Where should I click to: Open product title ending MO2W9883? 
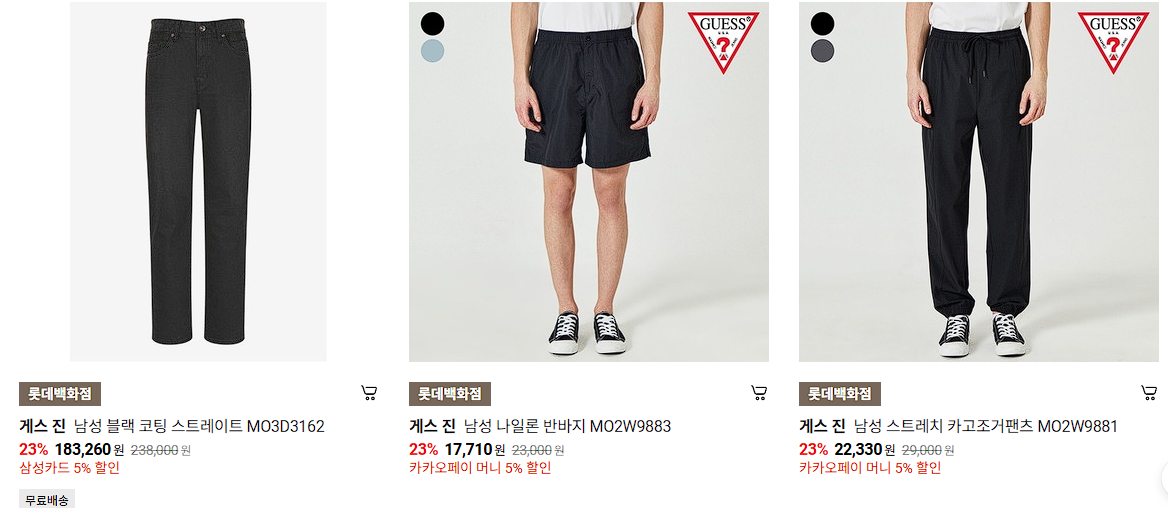coord(541,427)
